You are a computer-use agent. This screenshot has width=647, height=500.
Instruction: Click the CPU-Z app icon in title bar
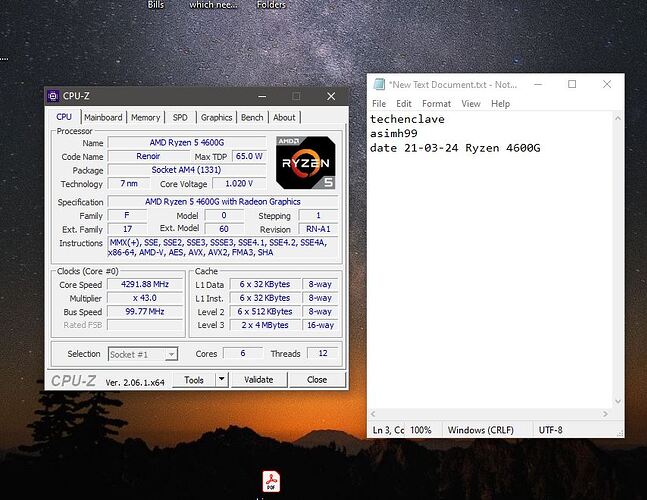pos(53,96)
